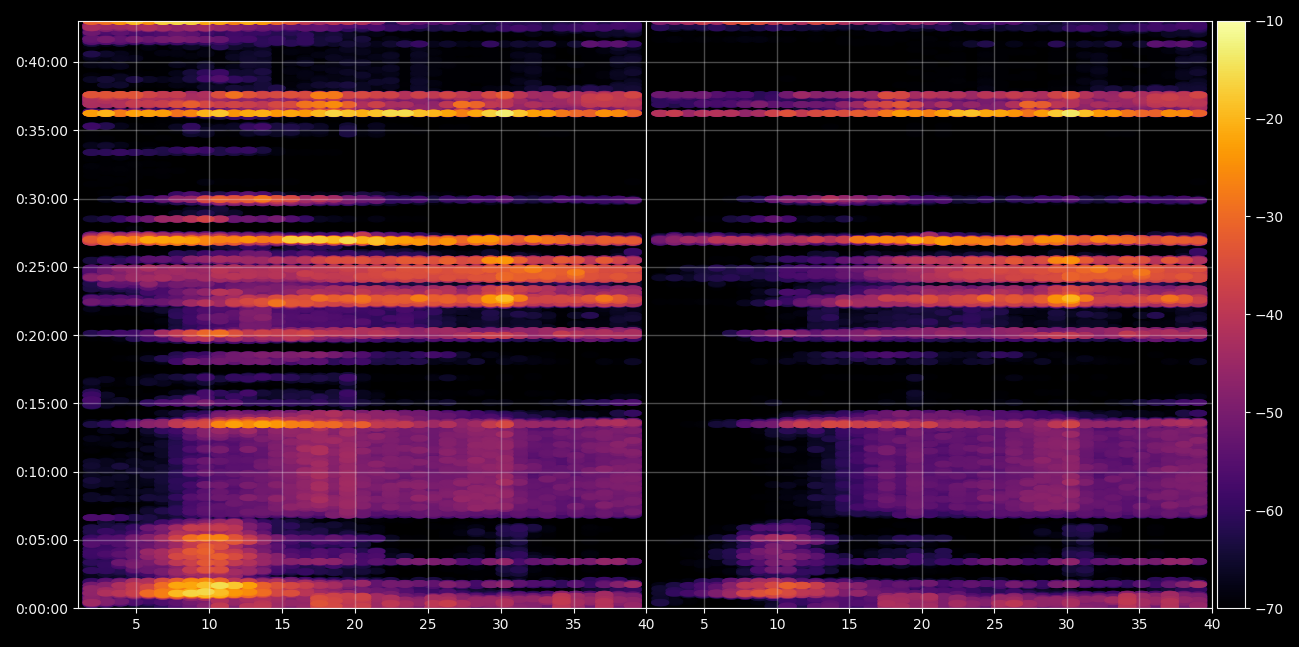Select x-axis tick 20 under the right heatmap
This screenshot has width=1299, height=647.
coord(922,625)
